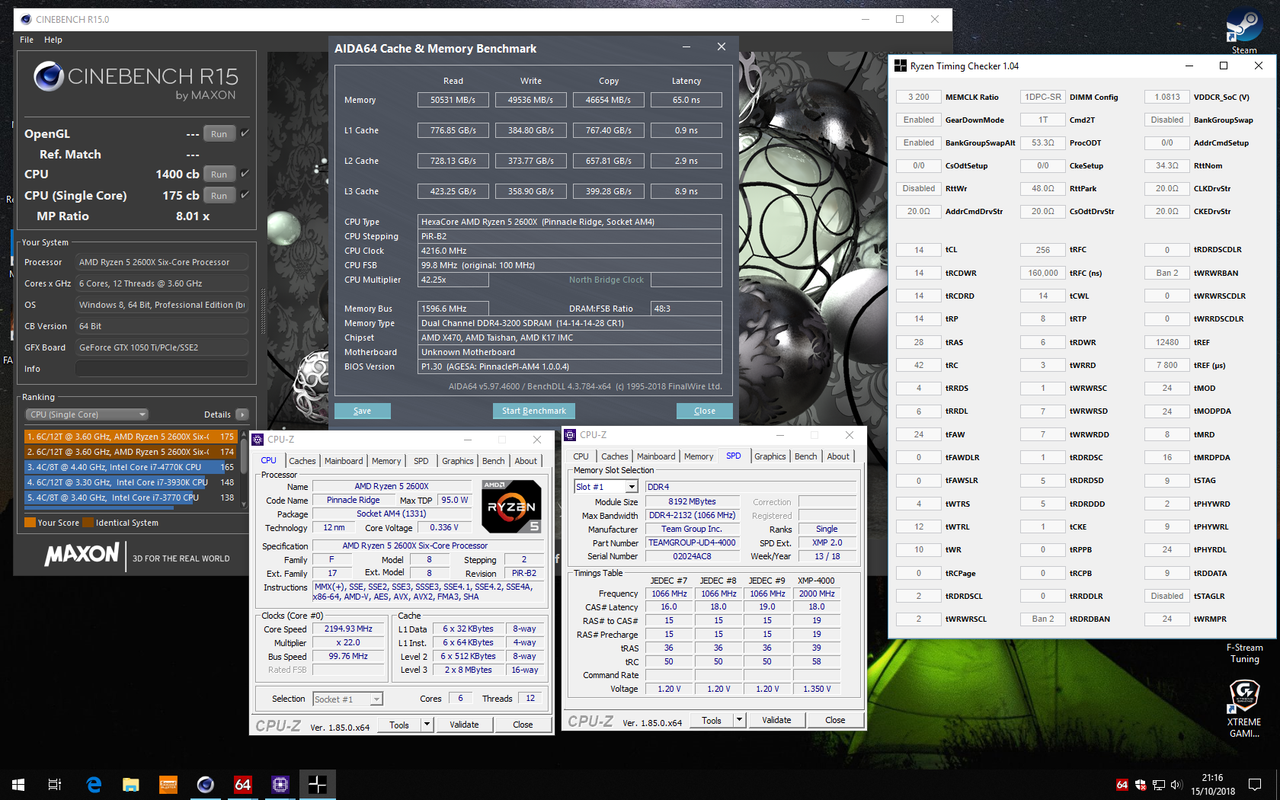Screen dimensions: 1280x800
Task: Open the network icon in system tray
Action: pos(1158,785)
